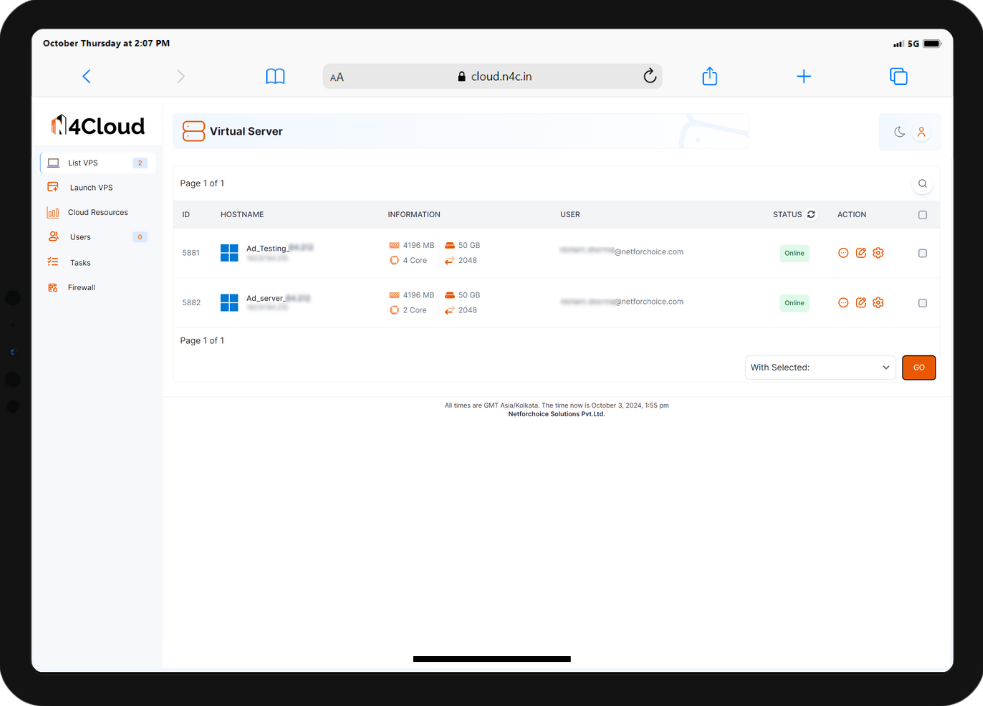Open settings gear for server 5882
The width and height of the screenshot is (983, 706).
coord(878,303)
